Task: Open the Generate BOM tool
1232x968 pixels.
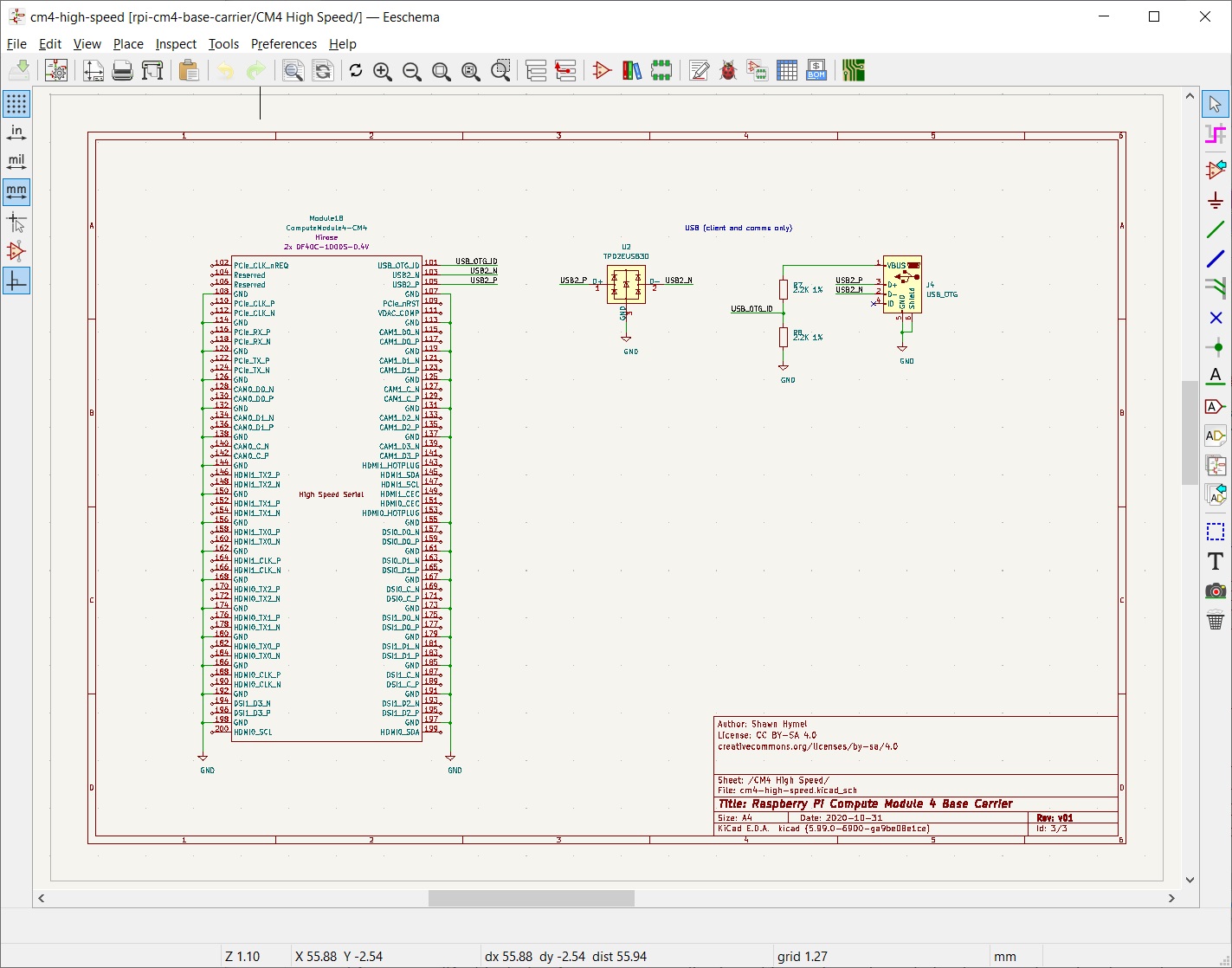Action: click(816, 70)
